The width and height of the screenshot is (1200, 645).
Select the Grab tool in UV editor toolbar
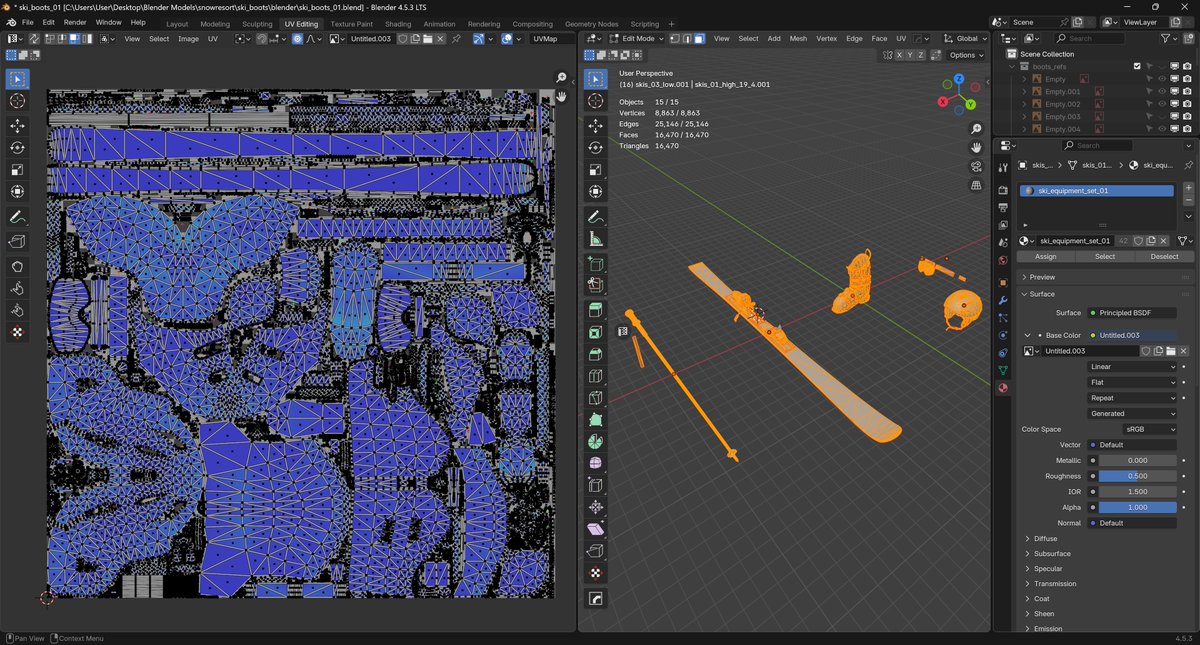click(x=18, y=266)
